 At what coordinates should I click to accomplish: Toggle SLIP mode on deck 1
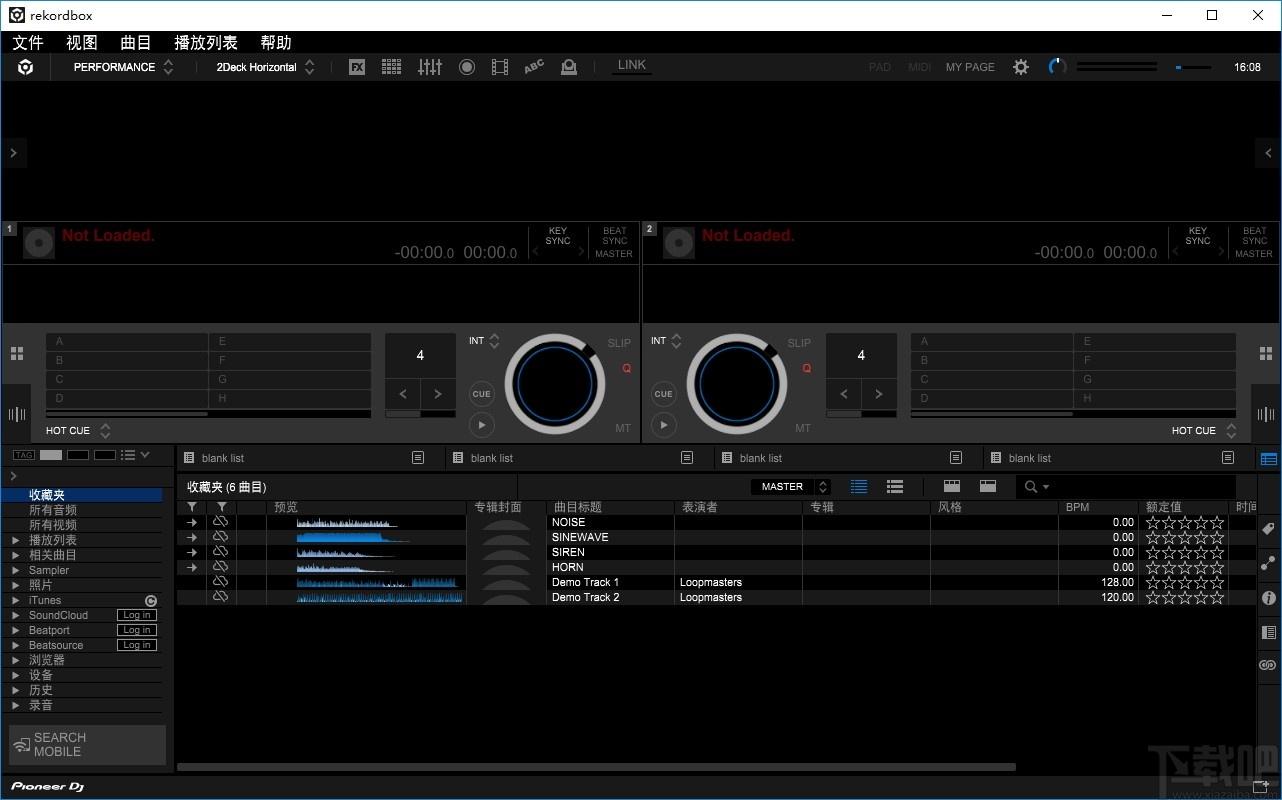[619, 343]
